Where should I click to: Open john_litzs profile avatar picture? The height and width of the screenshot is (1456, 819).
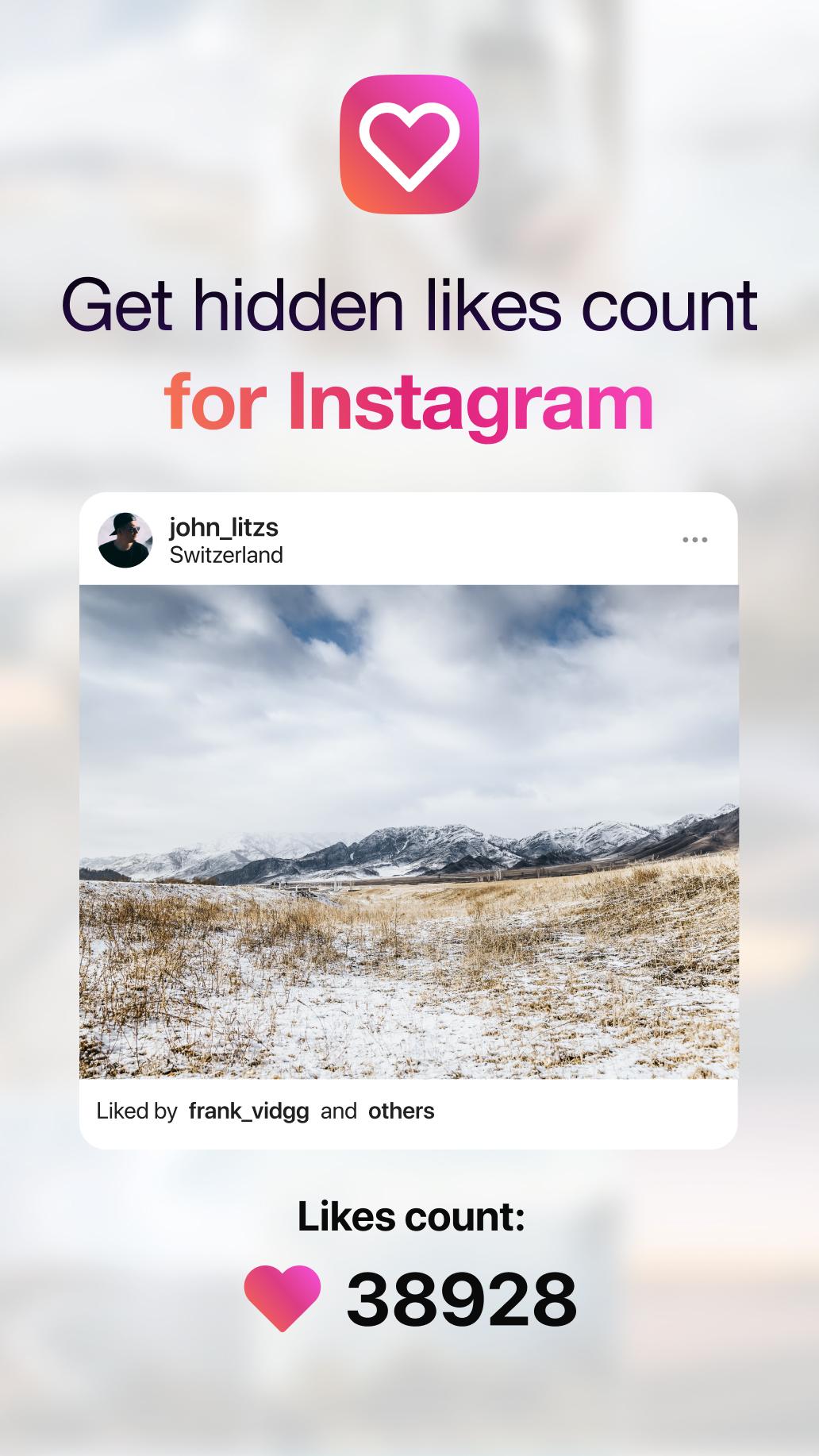click(125, 540)
